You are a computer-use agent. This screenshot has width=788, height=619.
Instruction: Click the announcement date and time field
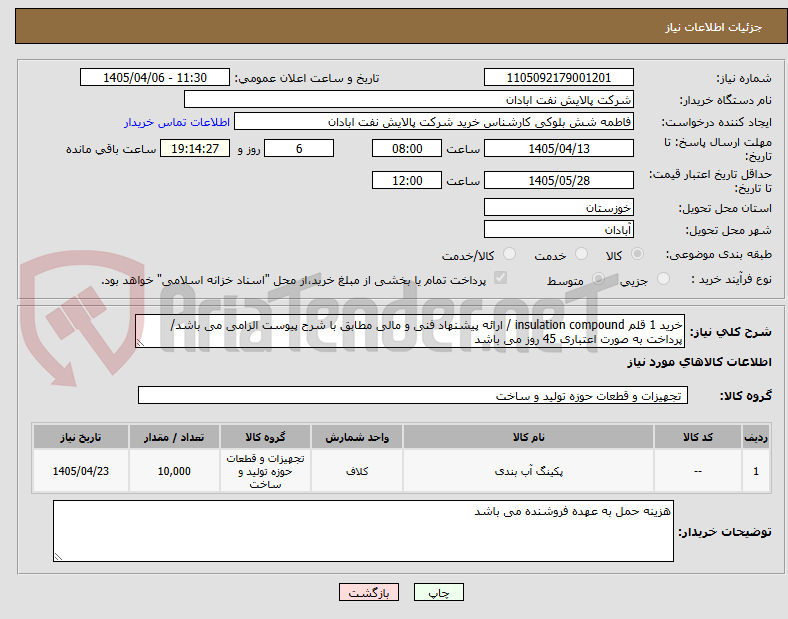click(155, 78)
